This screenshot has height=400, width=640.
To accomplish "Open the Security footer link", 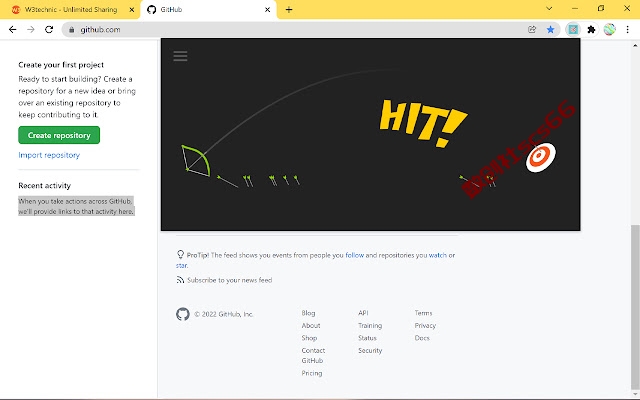I will (x=370, y=350).
